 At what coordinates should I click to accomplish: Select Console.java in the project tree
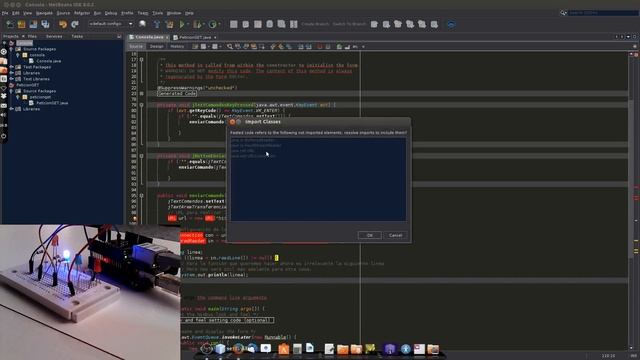coord(49,61)
